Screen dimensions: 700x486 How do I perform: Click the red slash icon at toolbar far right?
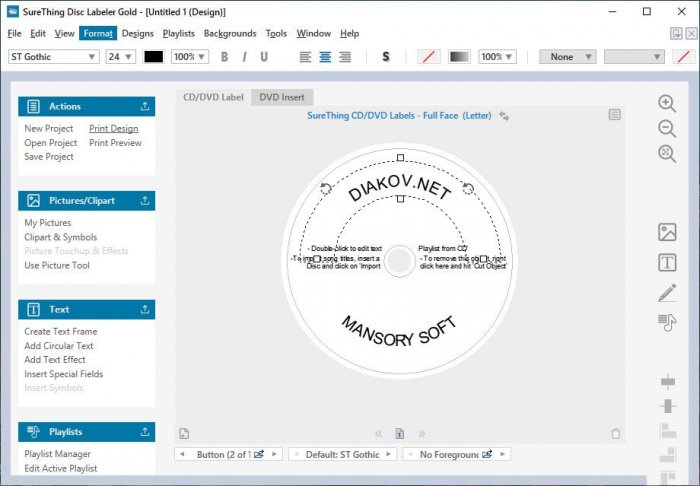click(683, 57)
